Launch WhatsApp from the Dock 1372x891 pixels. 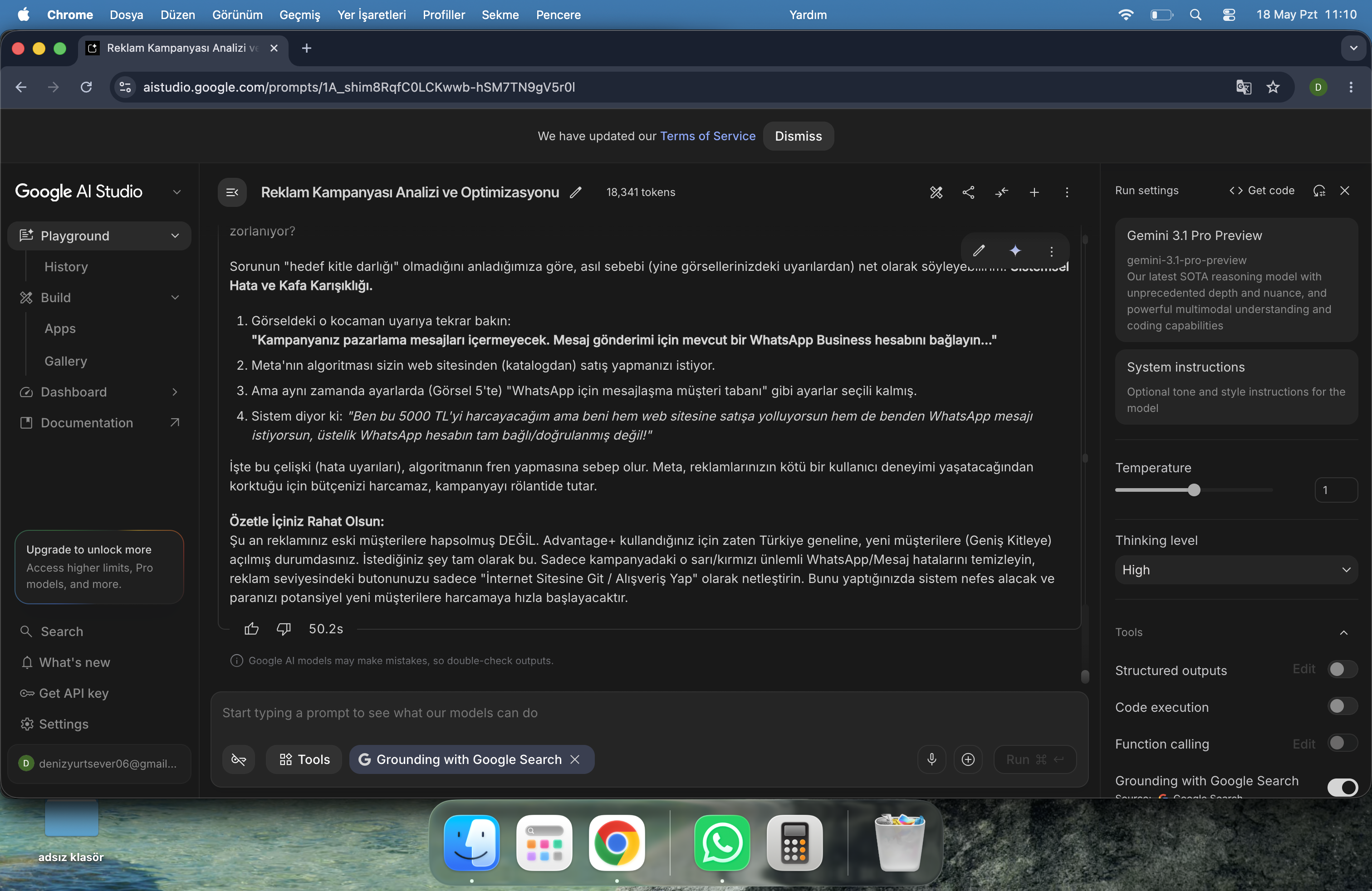[722, 842]
